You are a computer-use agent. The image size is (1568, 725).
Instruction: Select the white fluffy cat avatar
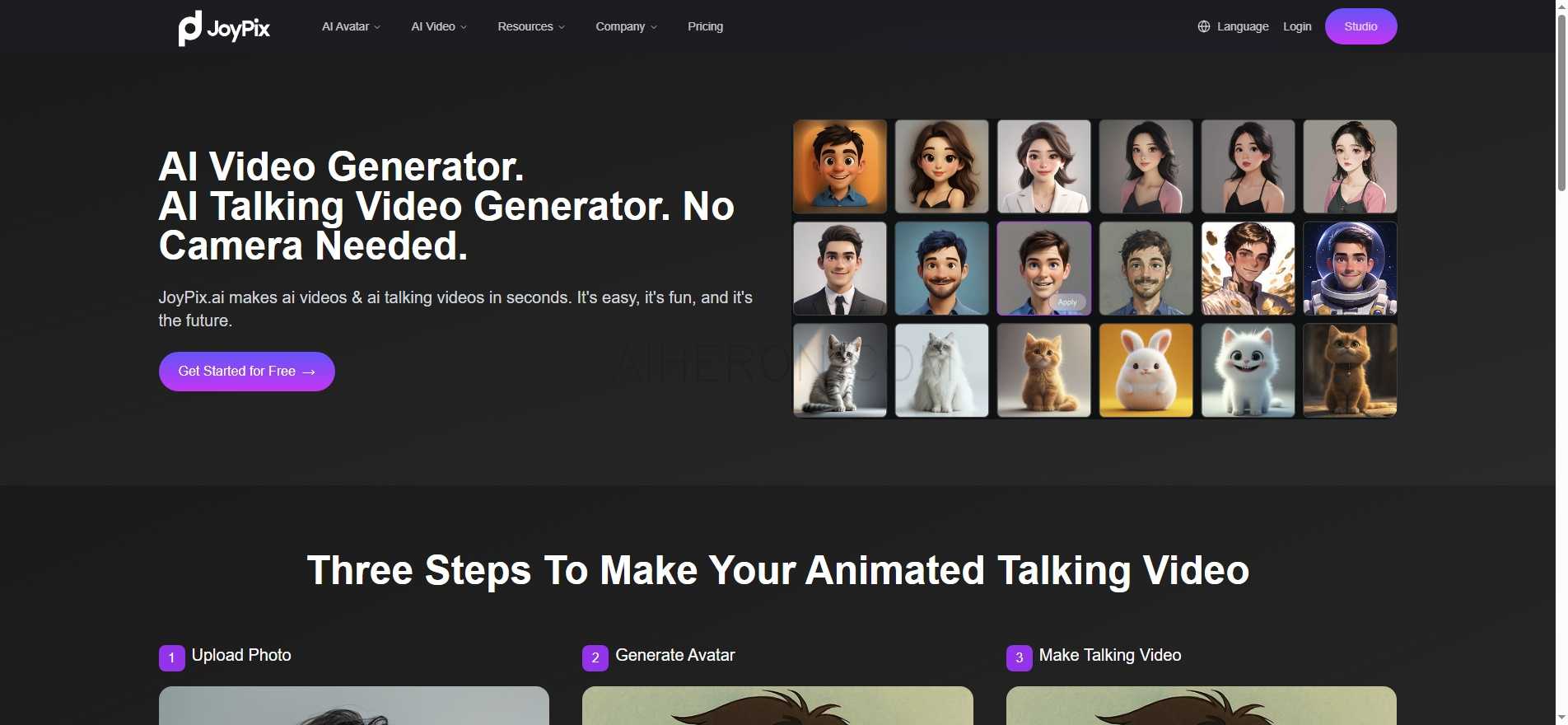[x=942, y=370]
